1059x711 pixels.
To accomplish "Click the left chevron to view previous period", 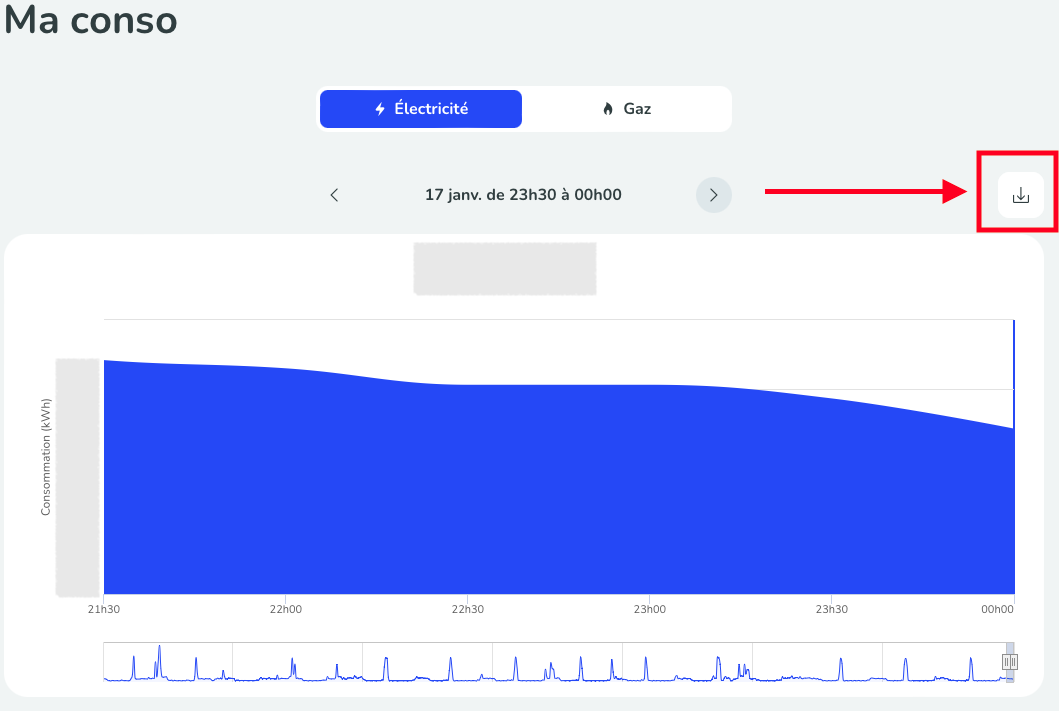I will pos(334,195).
